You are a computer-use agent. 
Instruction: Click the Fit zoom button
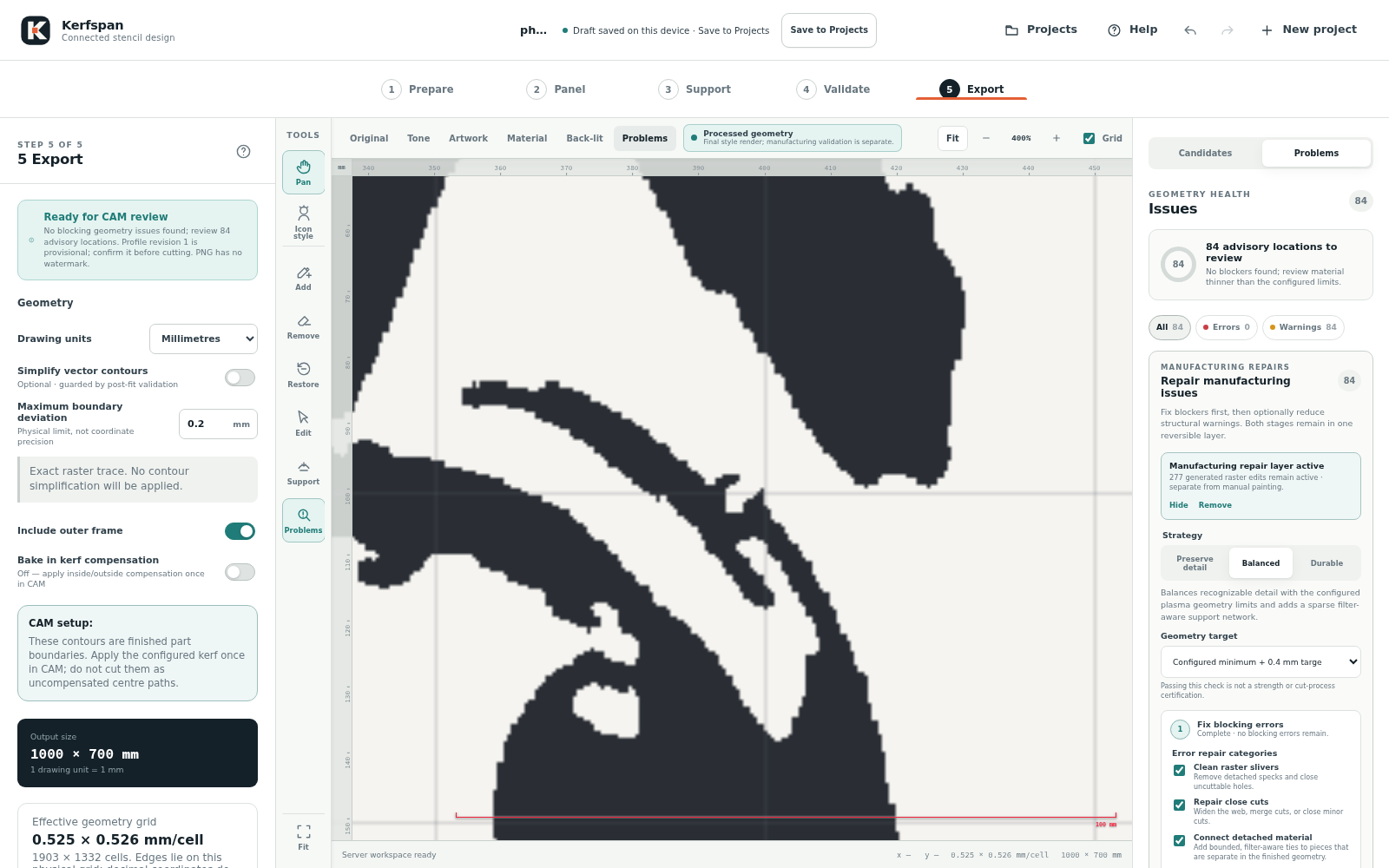click(952, 138)
